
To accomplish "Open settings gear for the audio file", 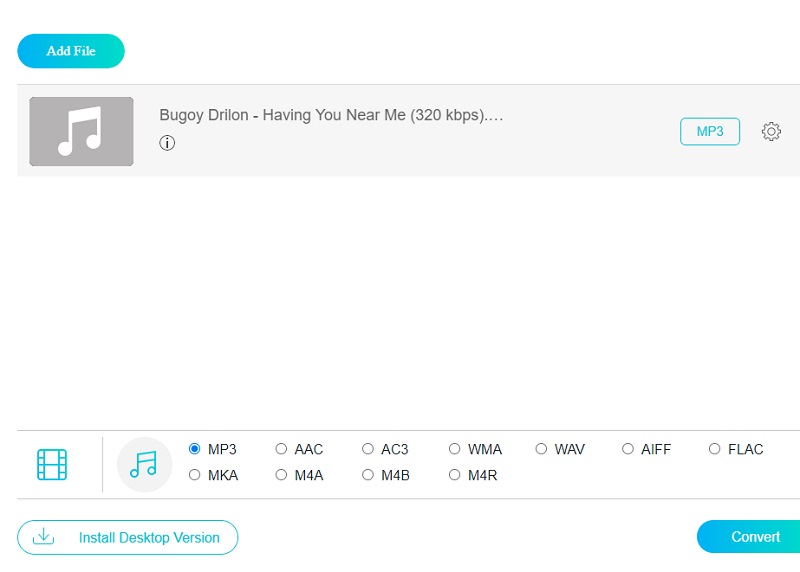I will click(771, 131).
